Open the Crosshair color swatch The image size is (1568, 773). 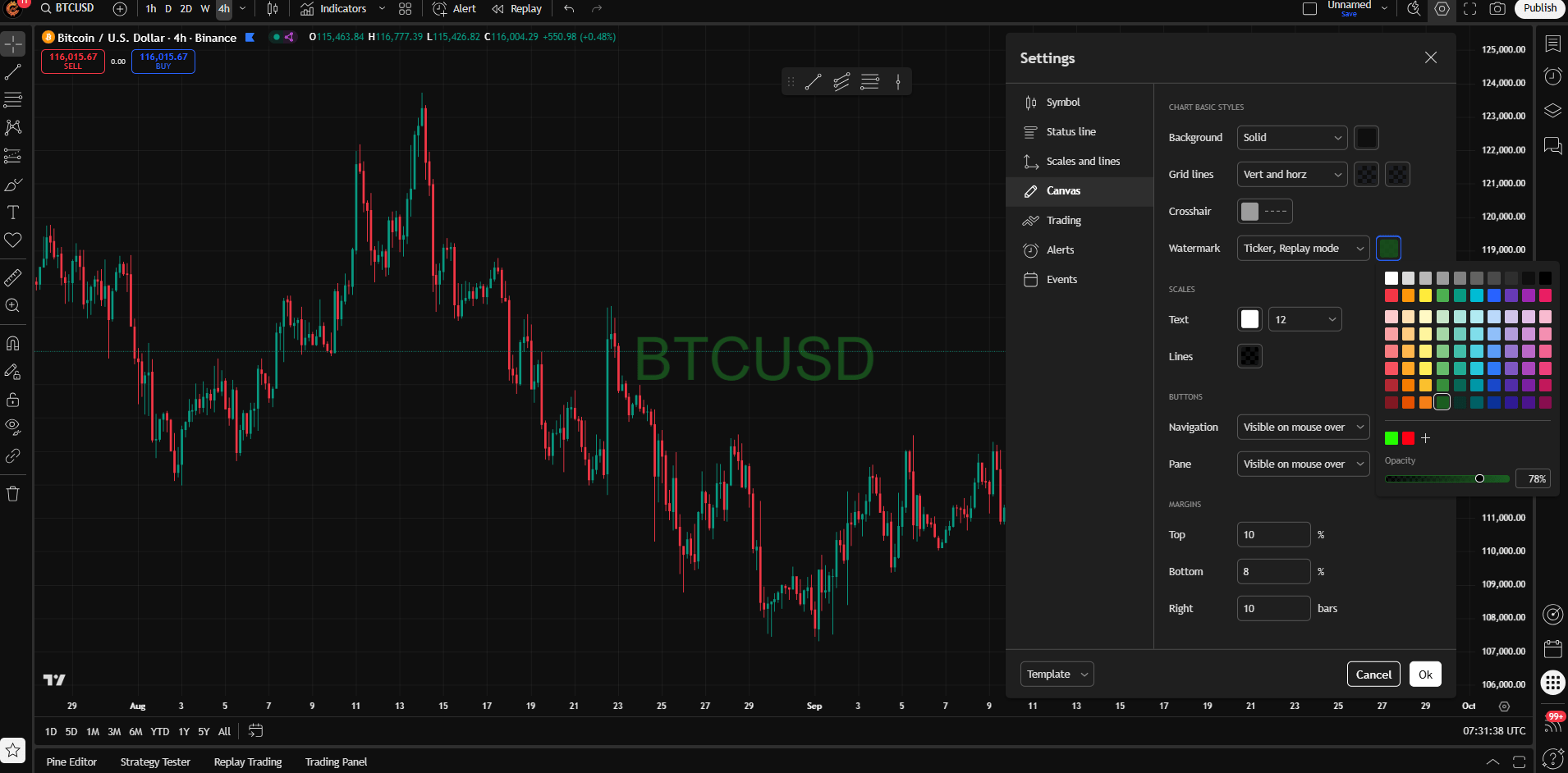1249,212
